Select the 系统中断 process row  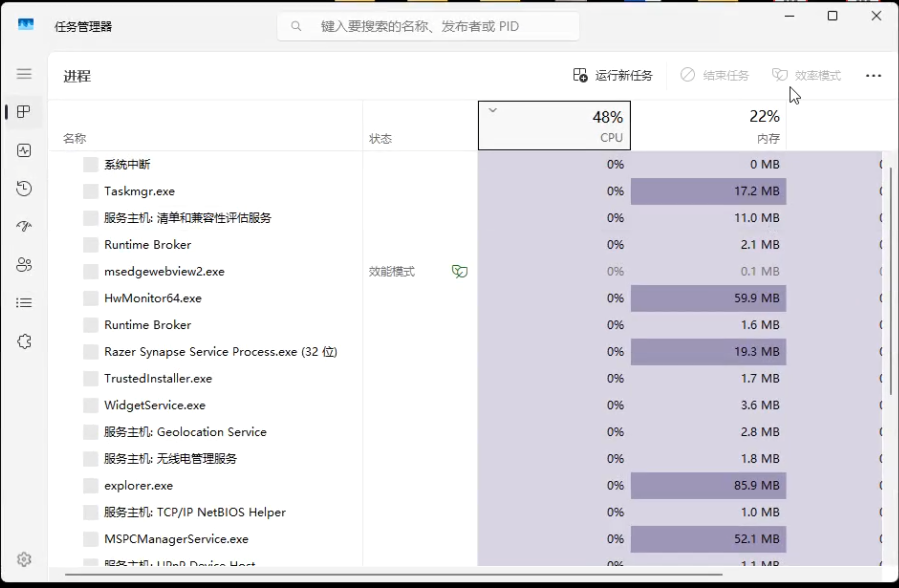click(466, 164)
